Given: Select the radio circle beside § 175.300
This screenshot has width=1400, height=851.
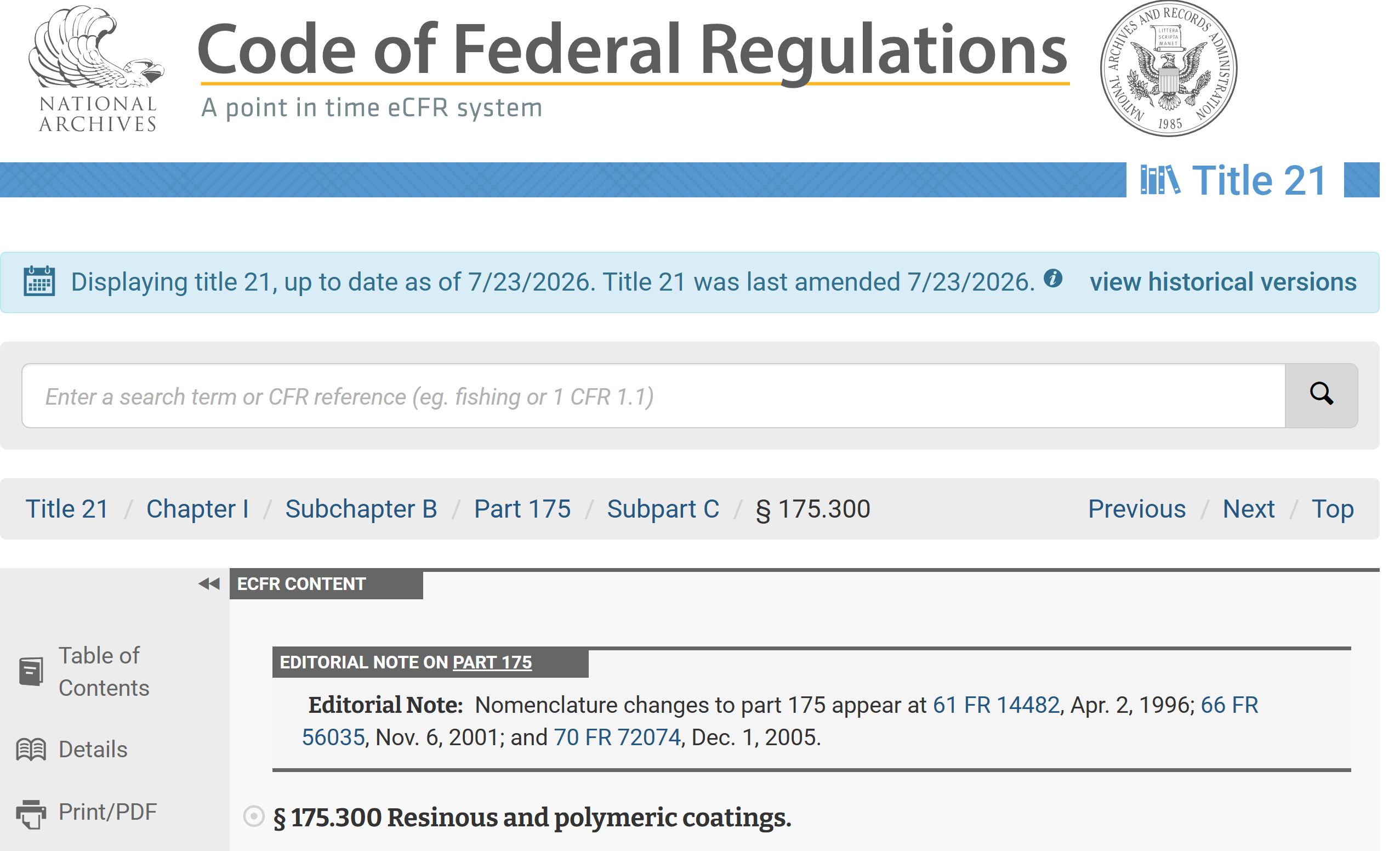Looking at the screenshot, I should tap(253, 816).
